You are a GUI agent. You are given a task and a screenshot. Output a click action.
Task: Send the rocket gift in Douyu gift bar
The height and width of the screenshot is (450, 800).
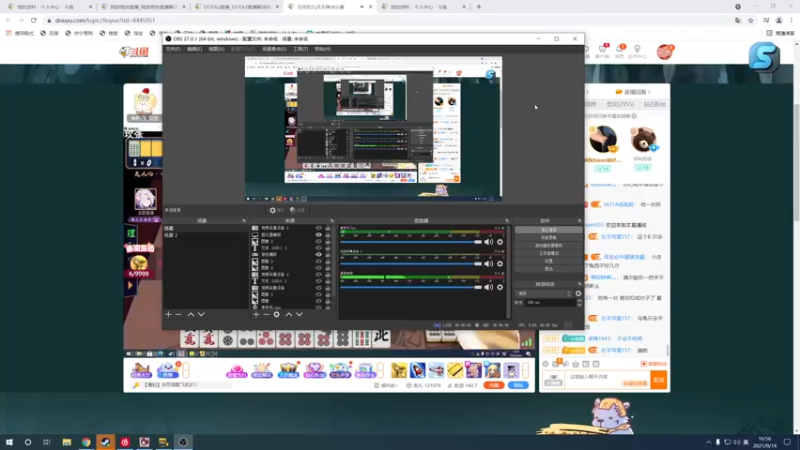tap(417, 370)
